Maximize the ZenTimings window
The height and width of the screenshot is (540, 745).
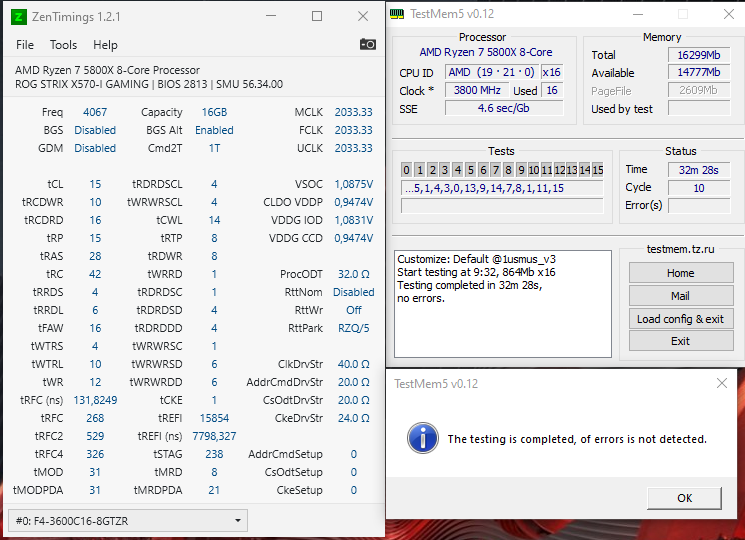[x=317, y=16]
